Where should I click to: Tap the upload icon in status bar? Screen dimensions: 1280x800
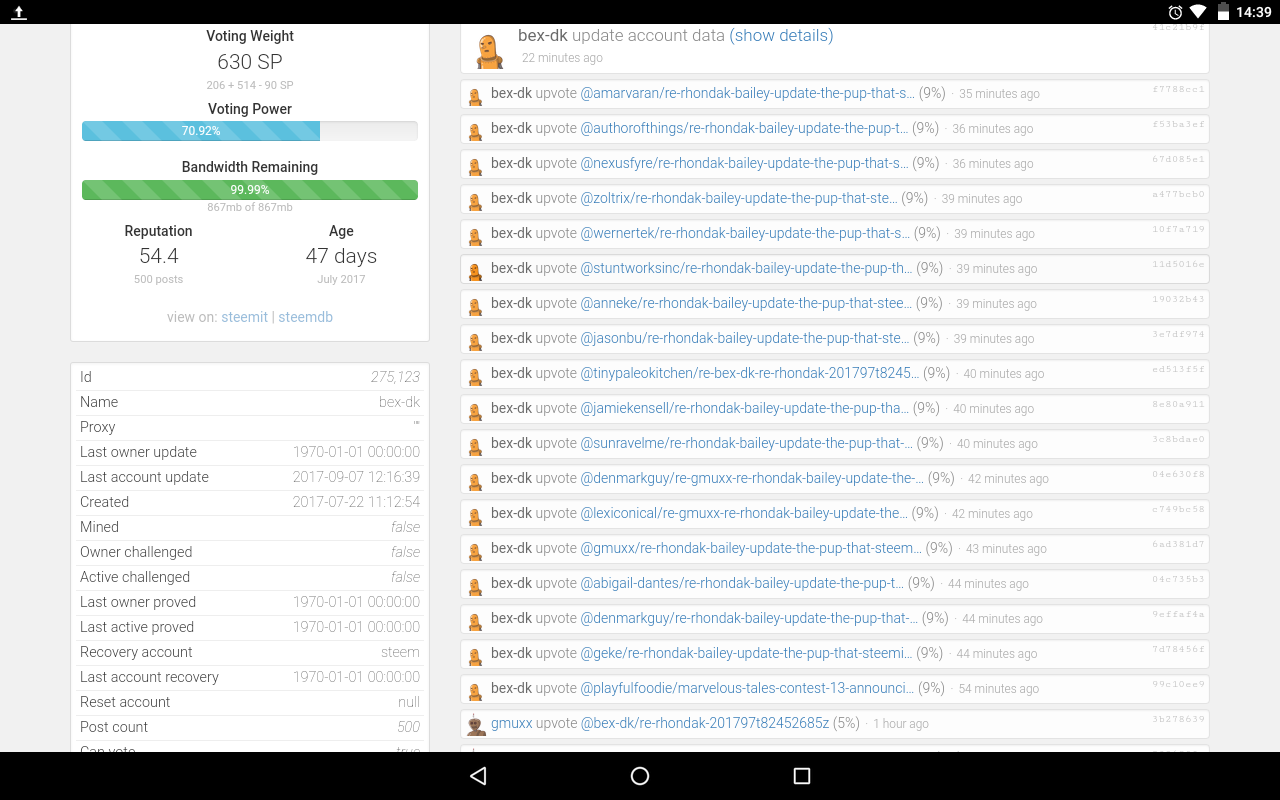pos(19,12)
